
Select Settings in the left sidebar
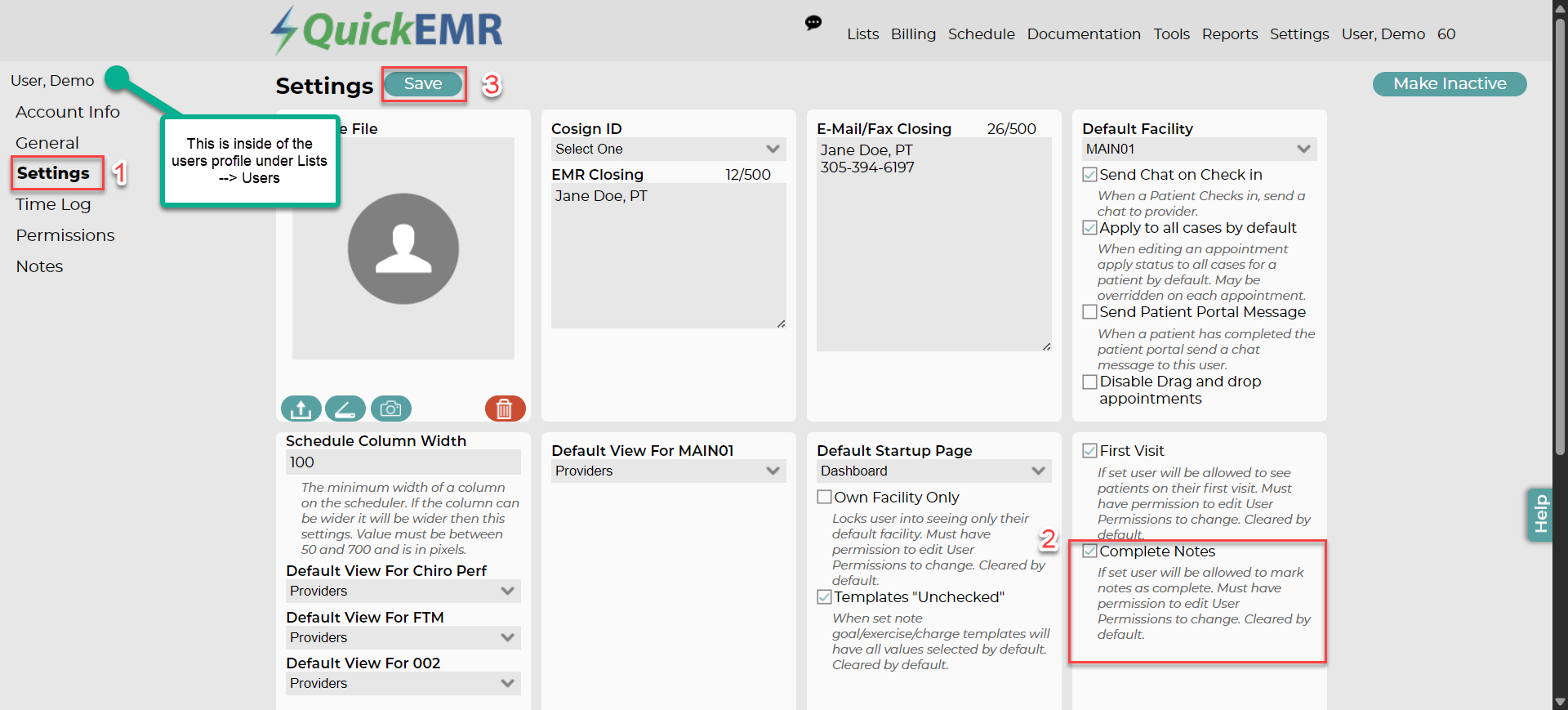[x=53, y=173]
